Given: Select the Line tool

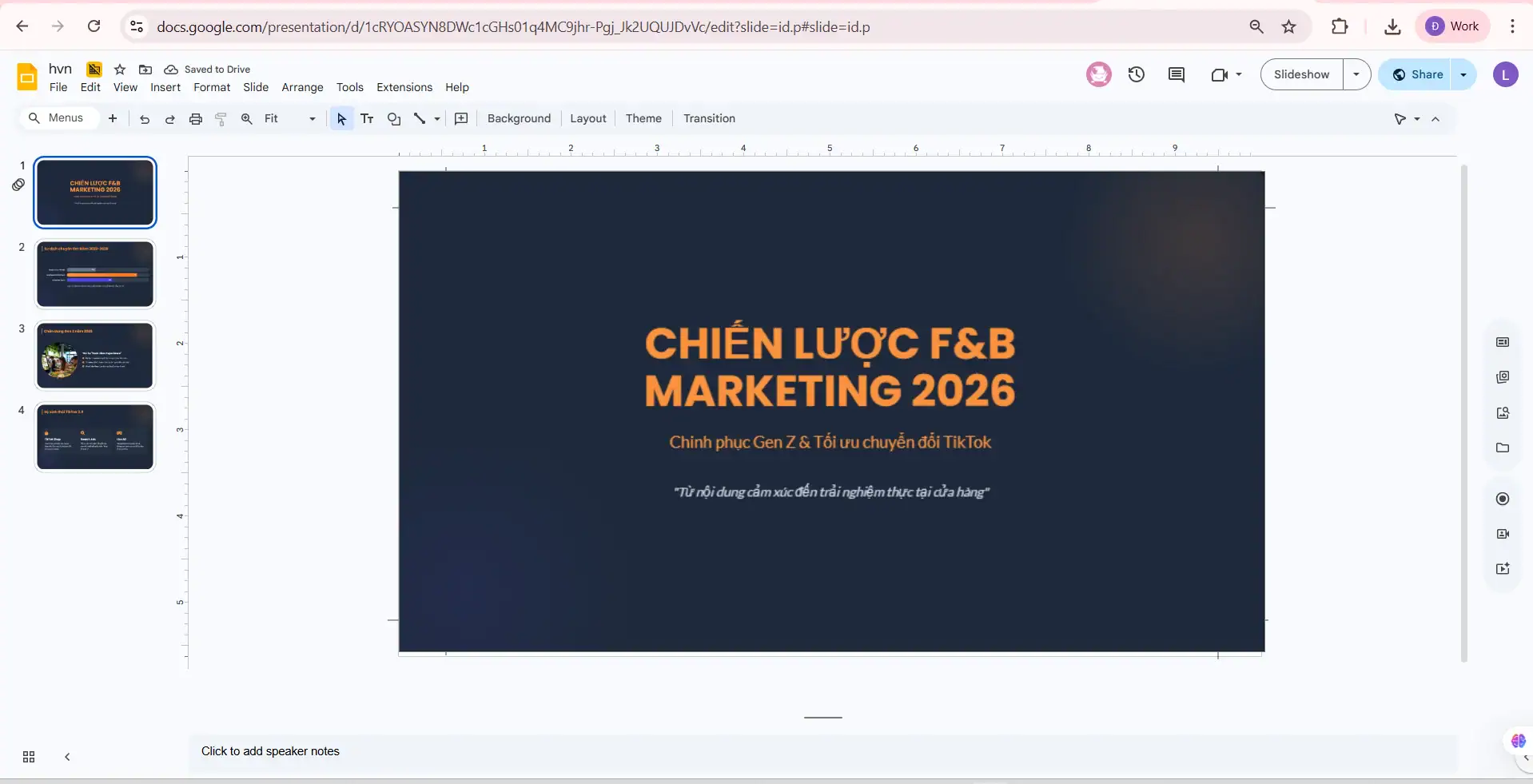Looking at the screenshot, I should [420, 118].
